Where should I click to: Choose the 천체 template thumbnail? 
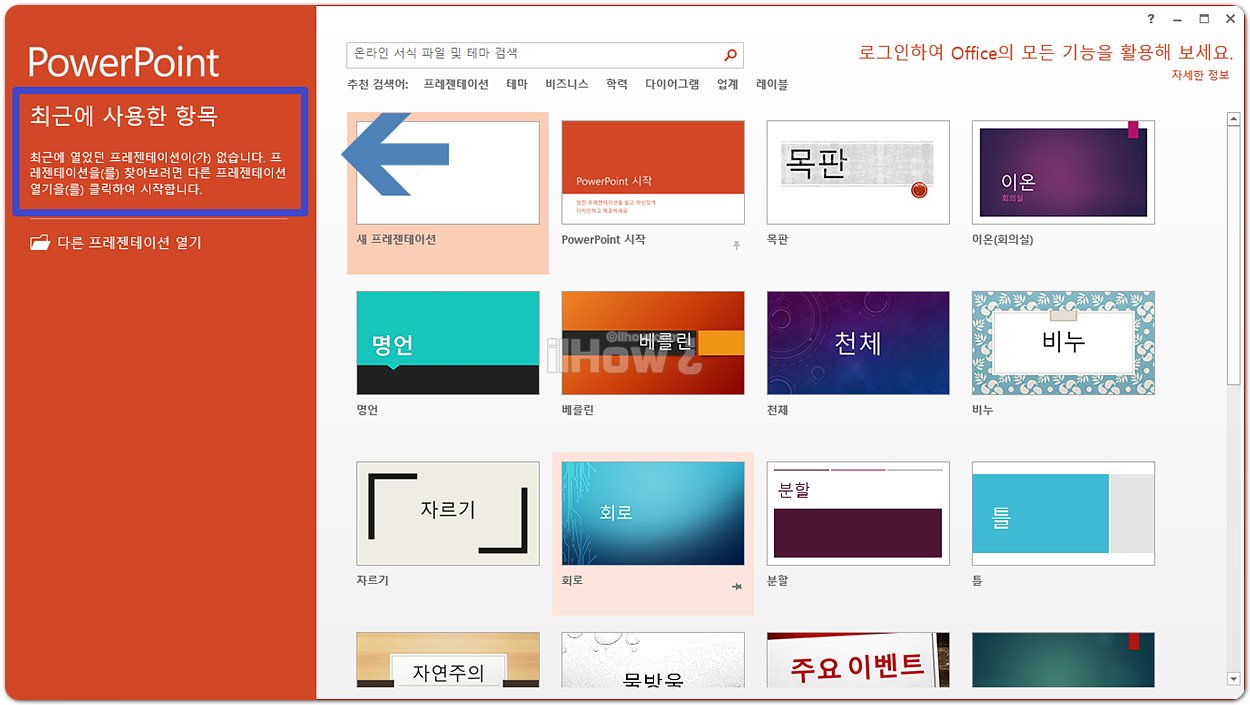[x=858, y=343]
